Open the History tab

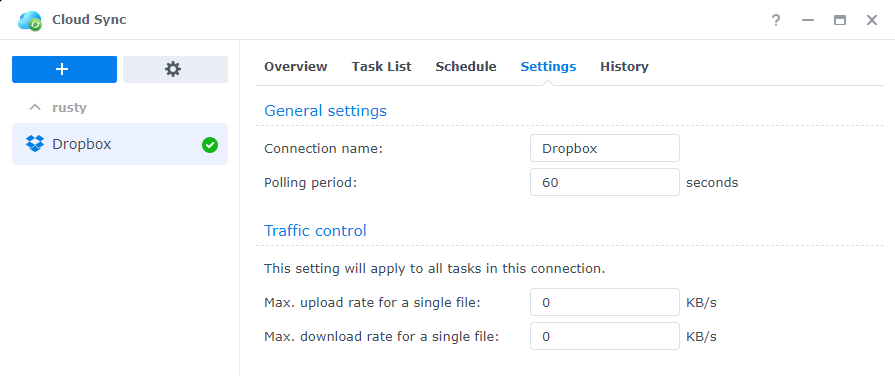pyautogui.click(x=624, y=67)
